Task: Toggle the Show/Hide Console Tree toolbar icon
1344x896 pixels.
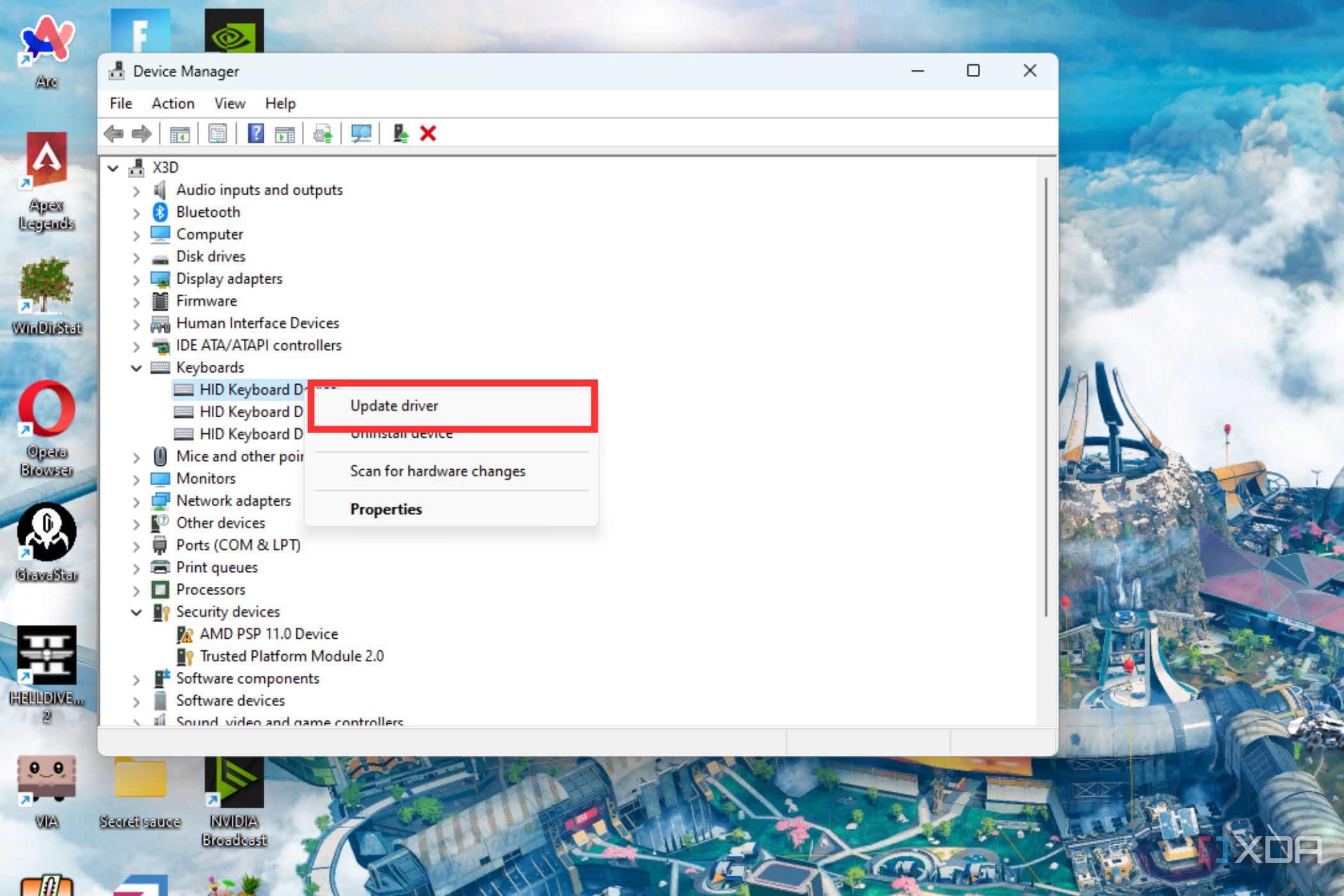Action: (181, 133)
